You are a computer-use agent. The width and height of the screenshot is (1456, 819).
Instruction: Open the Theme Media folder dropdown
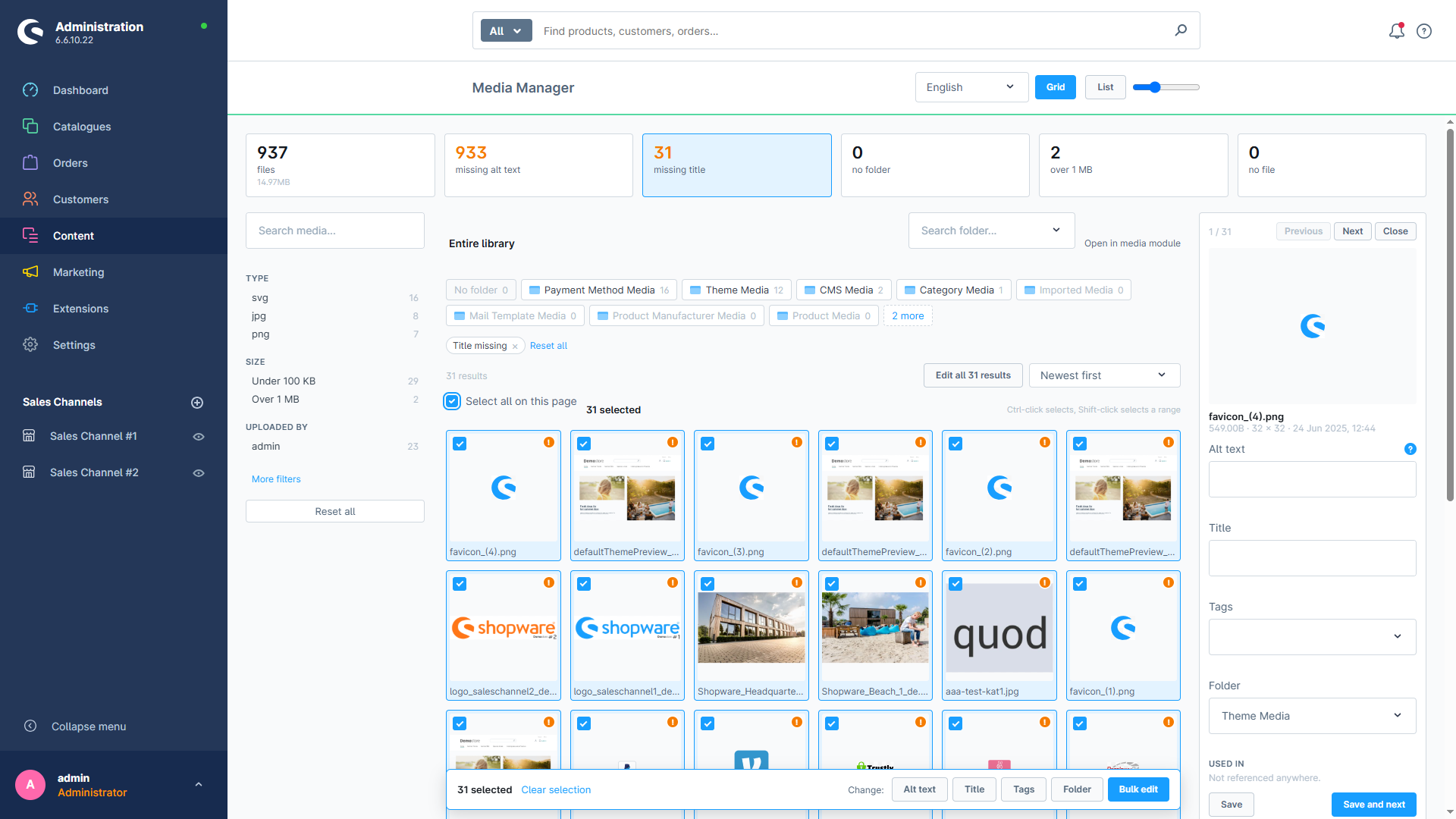pos(1312,716)
